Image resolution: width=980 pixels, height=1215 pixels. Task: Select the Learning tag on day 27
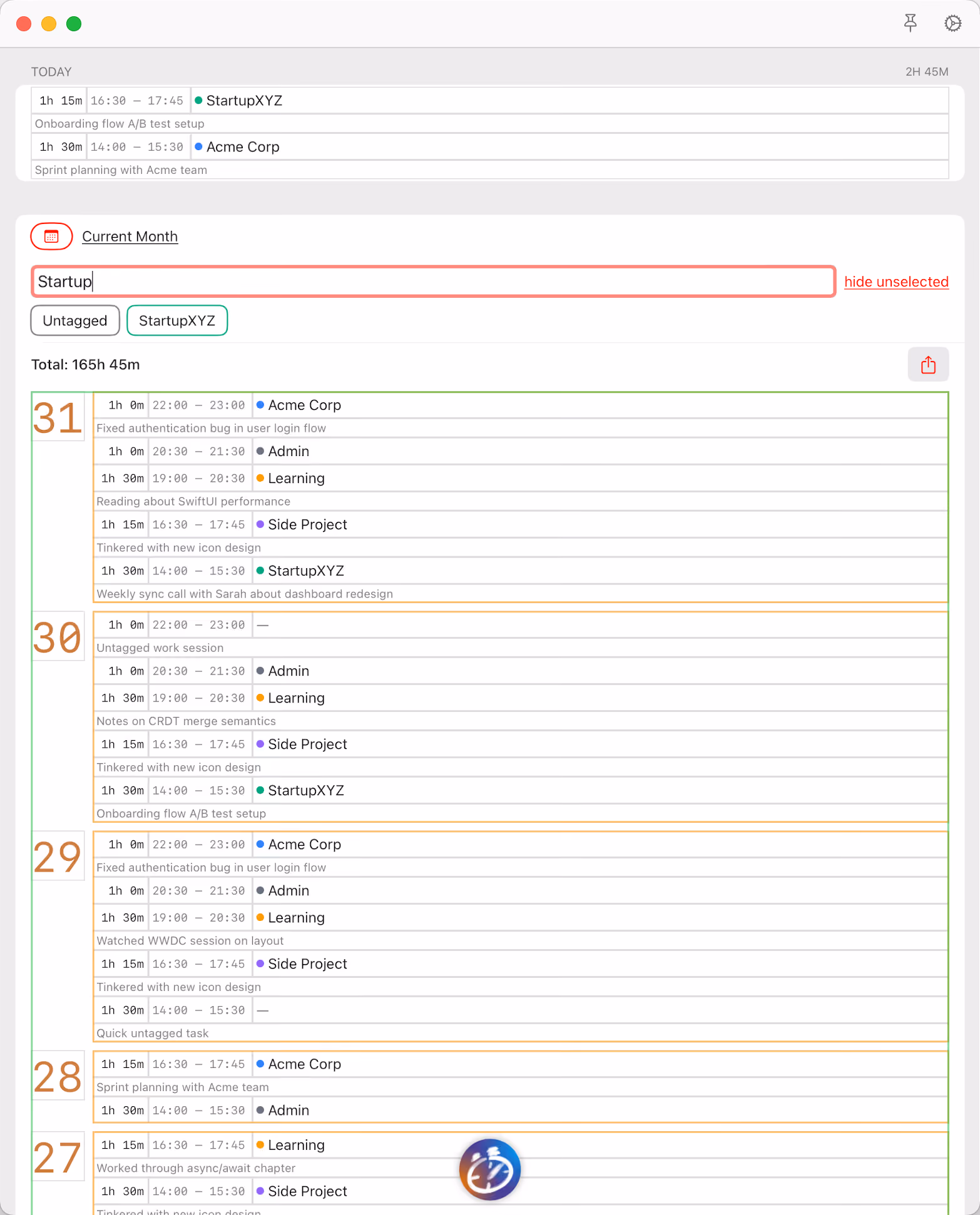click(x=296, y=1145)
